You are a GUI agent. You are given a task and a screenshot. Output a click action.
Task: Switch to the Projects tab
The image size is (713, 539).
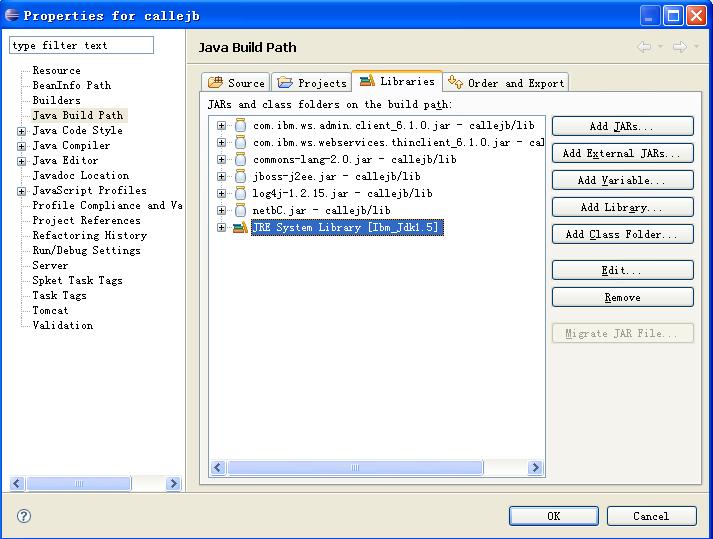pos(311,83)
